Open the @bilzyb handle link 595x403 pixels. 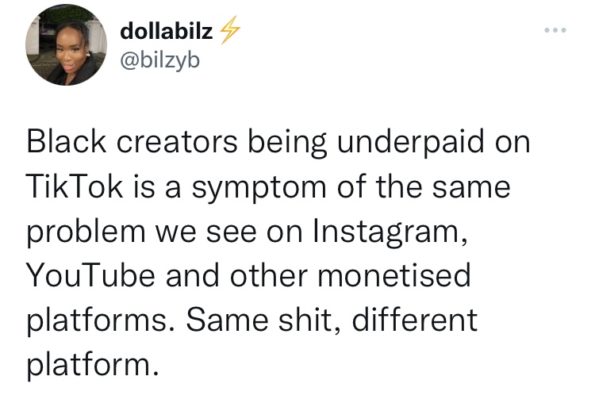coord(160,61)
